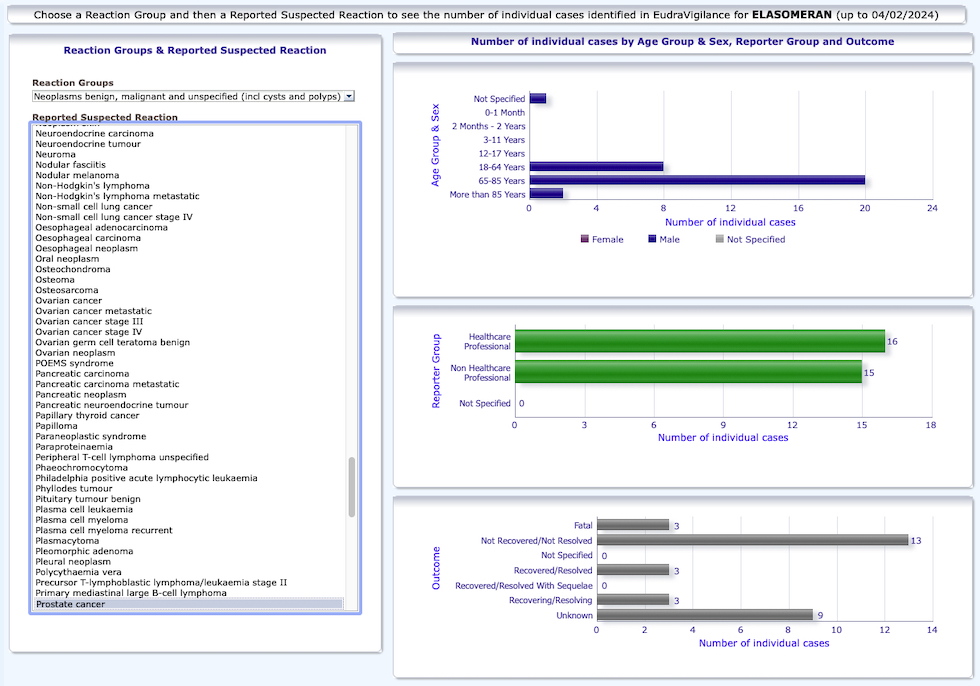Choose Precursor T-lymphoblastic lymphoma/leukaemia stage II
Viewport: 980px width, 686px height.
coord(161,582)
